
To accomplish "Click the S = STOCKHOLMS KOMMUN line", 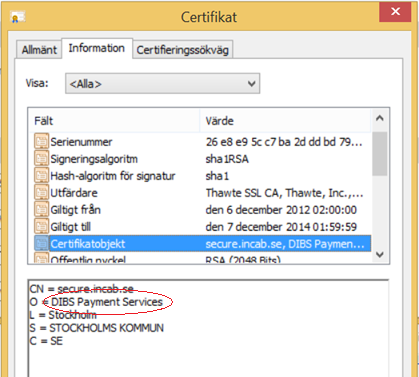I will click(97, 328).
